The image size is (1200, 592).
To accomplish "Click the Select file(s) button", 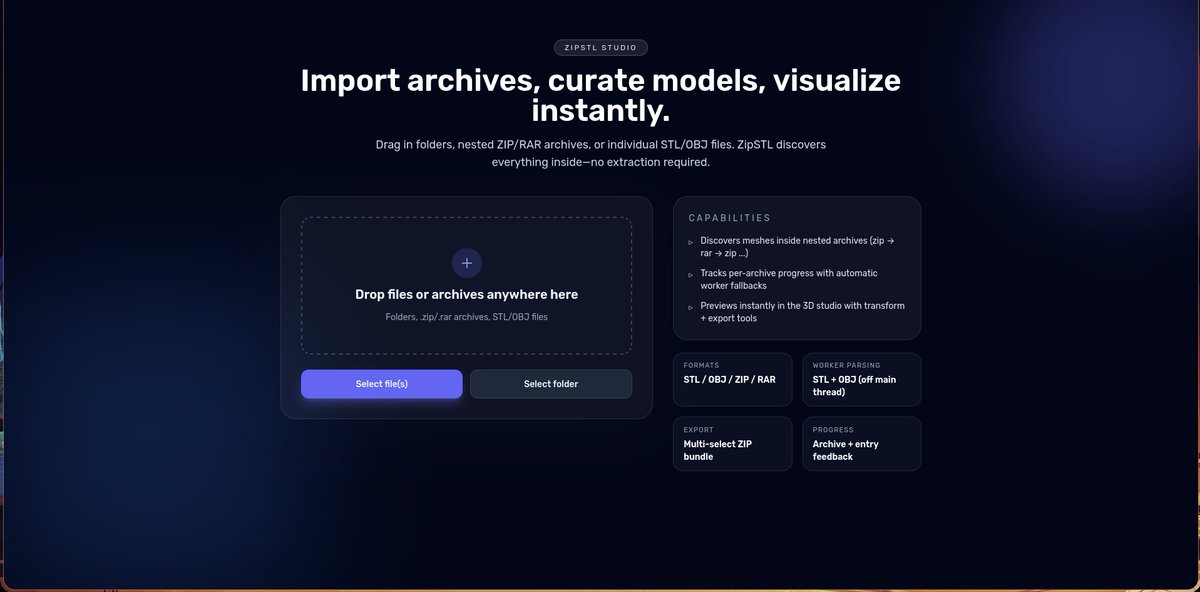I will [381, 384].
